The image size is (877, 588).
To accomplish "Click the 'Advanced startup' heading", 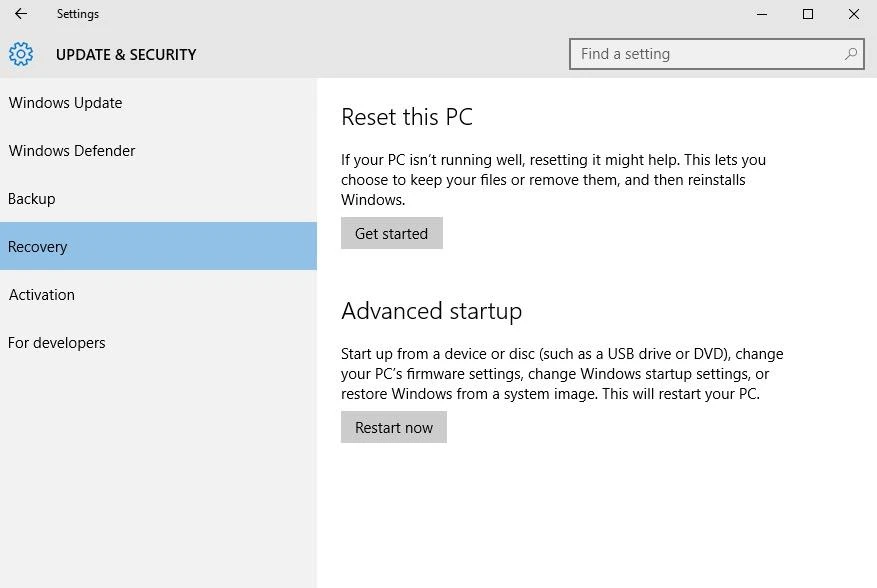I will pyautogui.click(x=431, y=311).
